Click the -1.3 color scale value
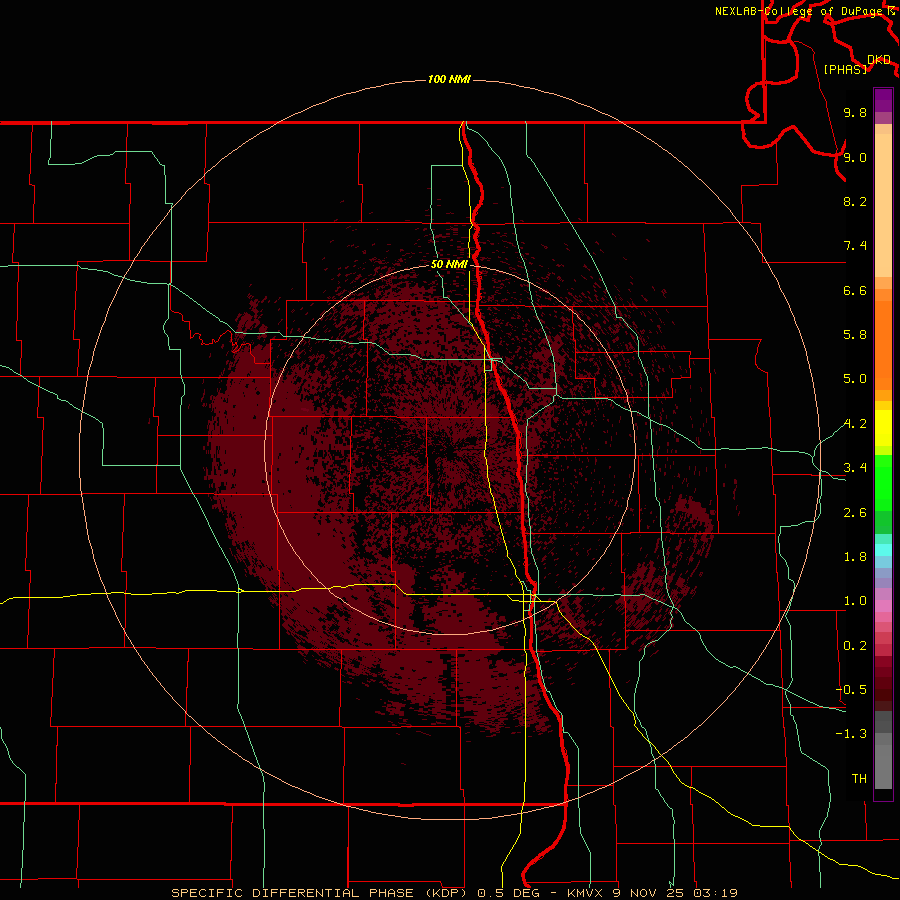900x900 pixels. tap(851, 734)
